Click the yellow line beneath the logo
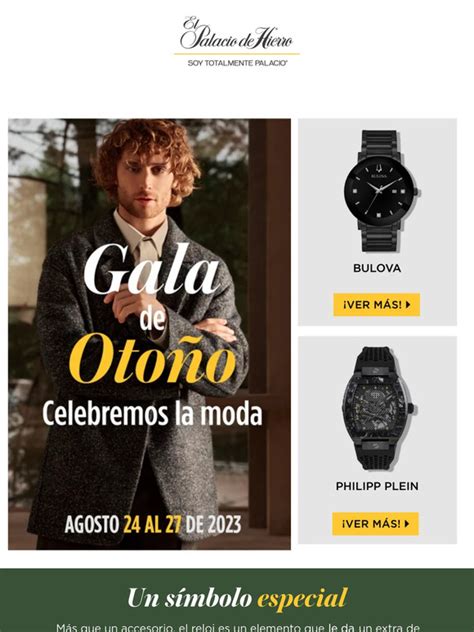Screen dimensions: 474x632 (237, 54)
